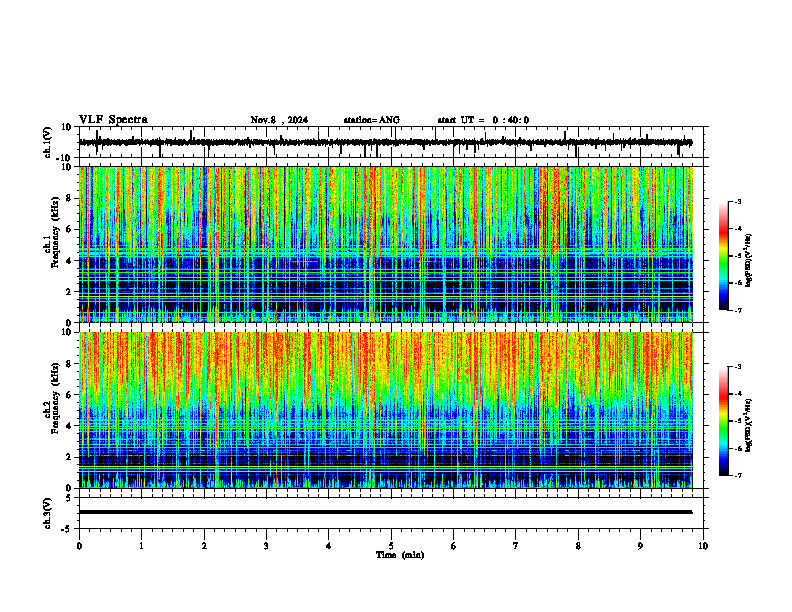Click the ch.1 spectrogram panel
Viewport: 792px width, 612px height.
pyautogui.click(x=386, y=244)
